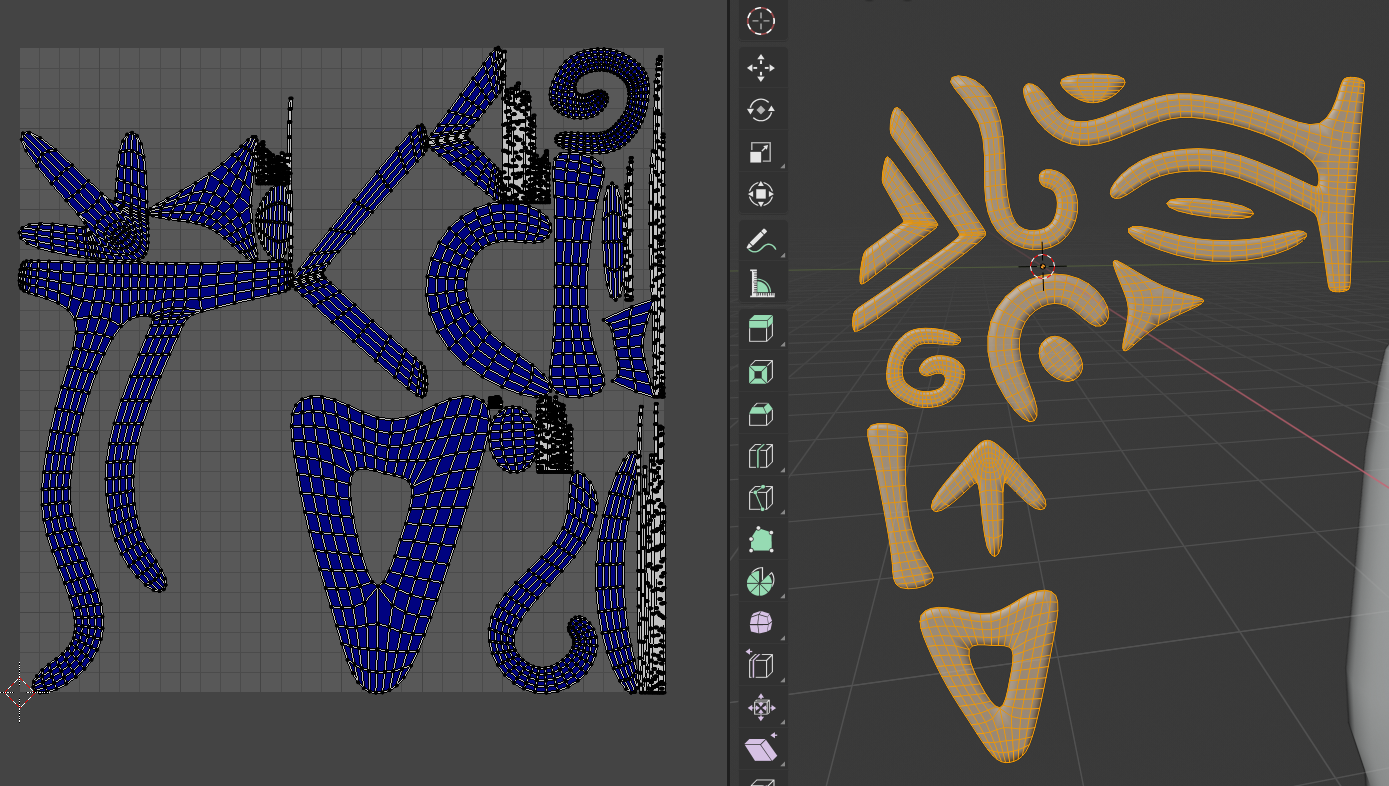Activate the Shrink/Fatten tool
This screenshot has width=1389, height=786.
[x=761, y=708]
